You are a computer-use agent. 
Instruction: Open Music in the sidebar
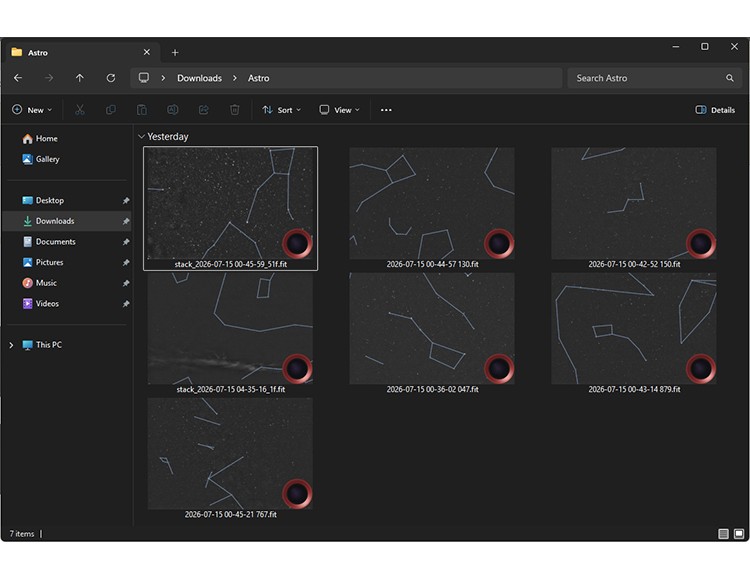[x=67, y=283]
